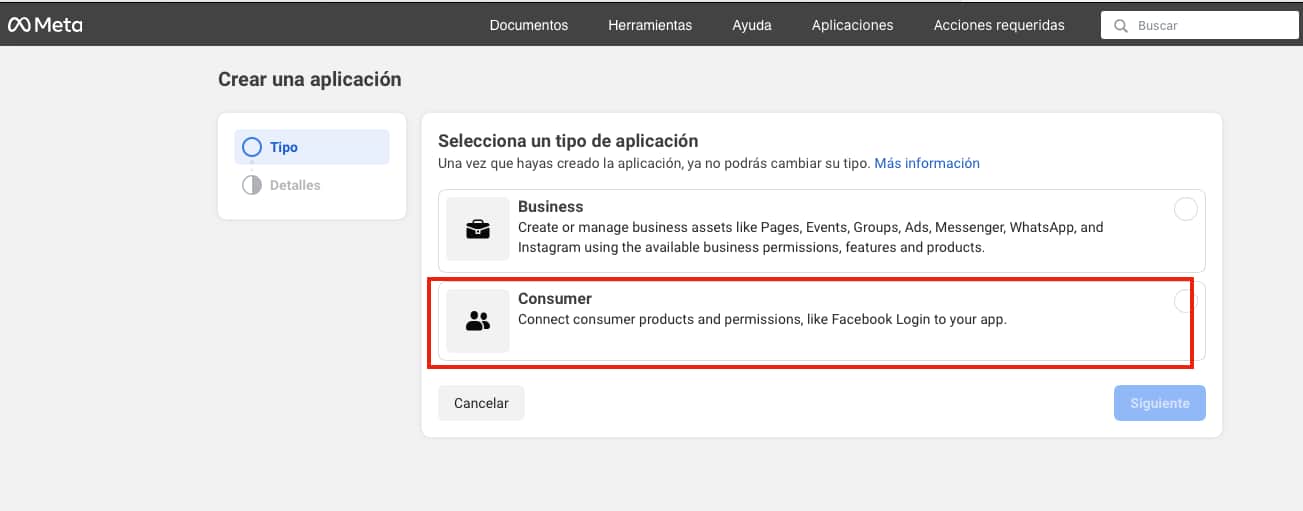This screenshot has height=511, width=1303.
Task: Click the Consumer people icon
Action: [x=478, y=321]
